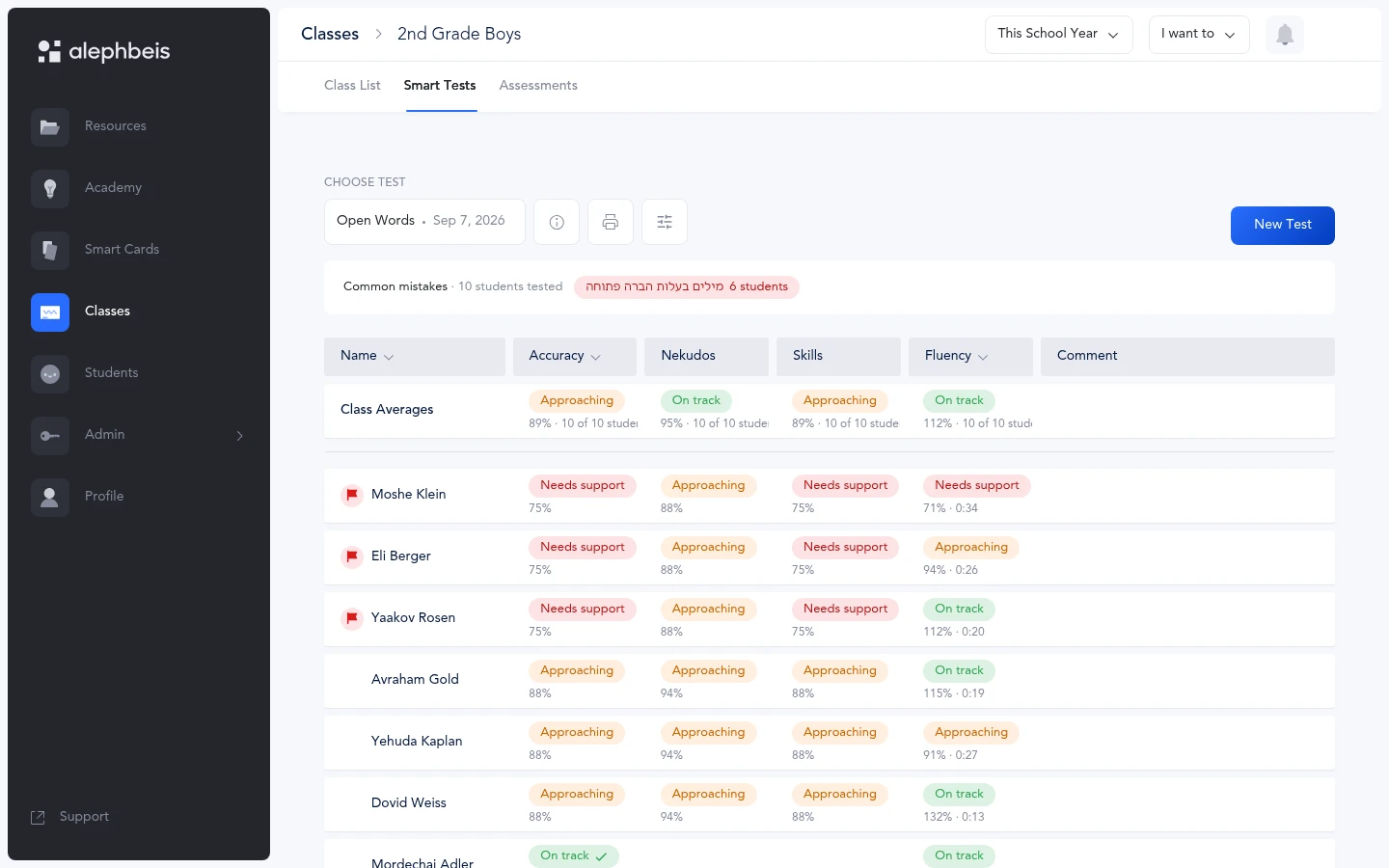The width and height of the screenshot is (1389, 868).
Task: Select the Smart Tests tab
Action: [440, 86]
